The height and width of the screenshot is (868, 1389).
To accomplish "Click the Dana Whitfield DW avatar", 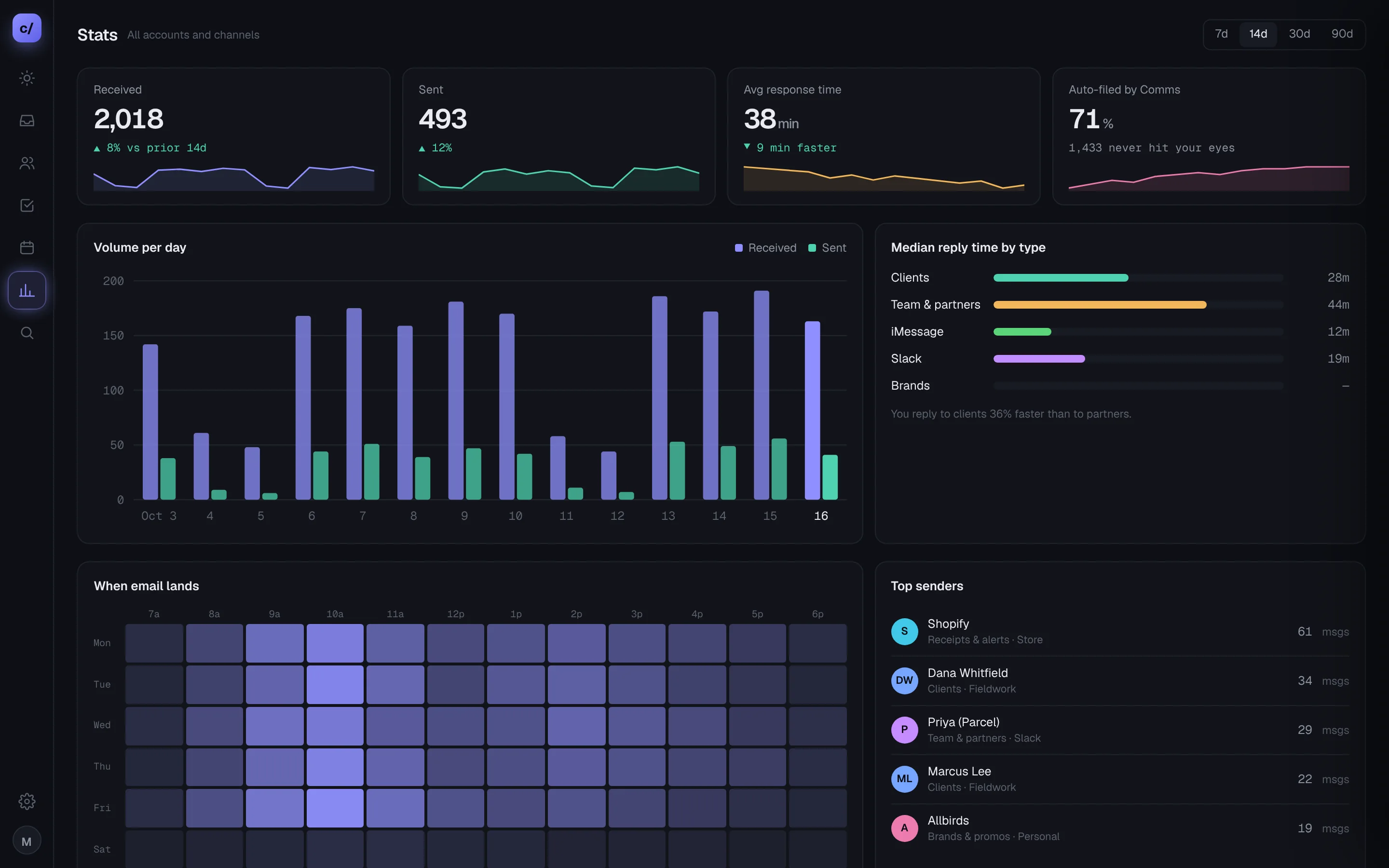I will click(905, 681).
